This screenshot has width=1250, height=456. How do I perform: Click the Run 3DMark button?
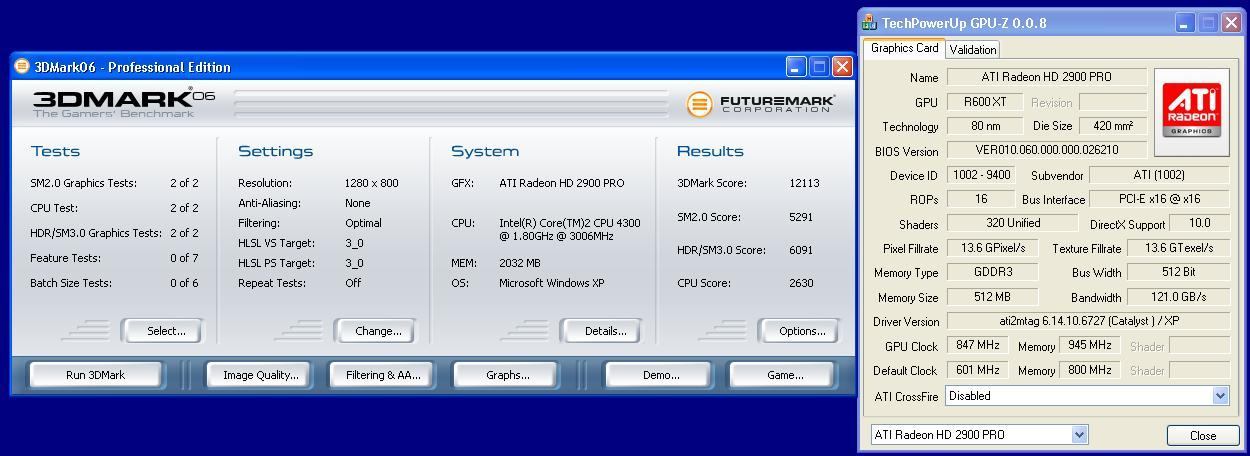[95, 375]
